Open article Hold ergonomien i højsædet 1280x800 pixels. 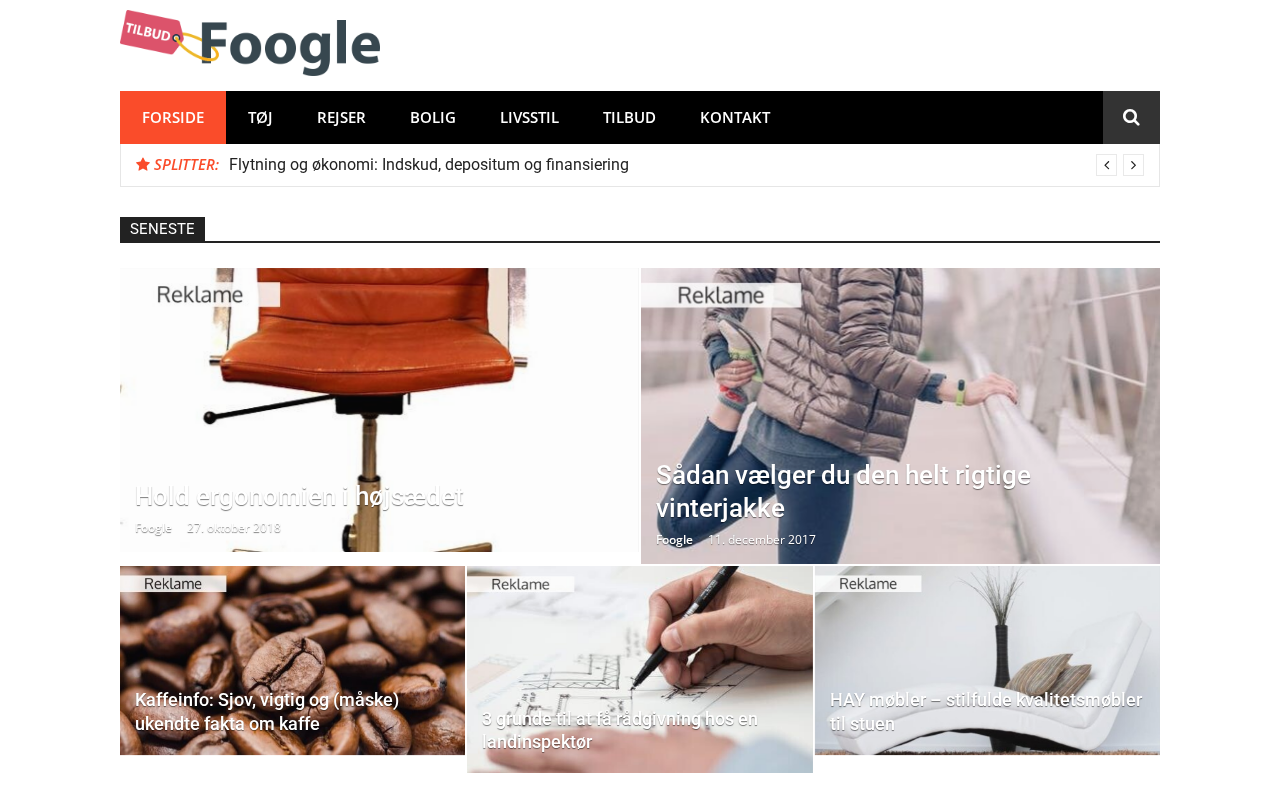point(299,497)
